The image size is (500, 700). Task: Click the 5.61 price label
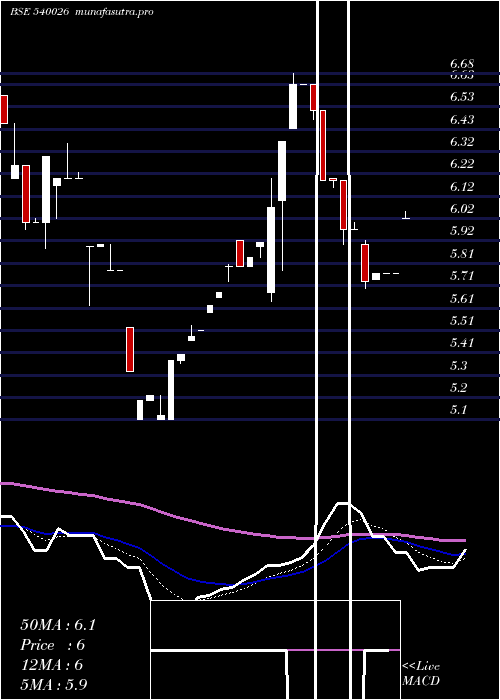[x=462, y=299]
